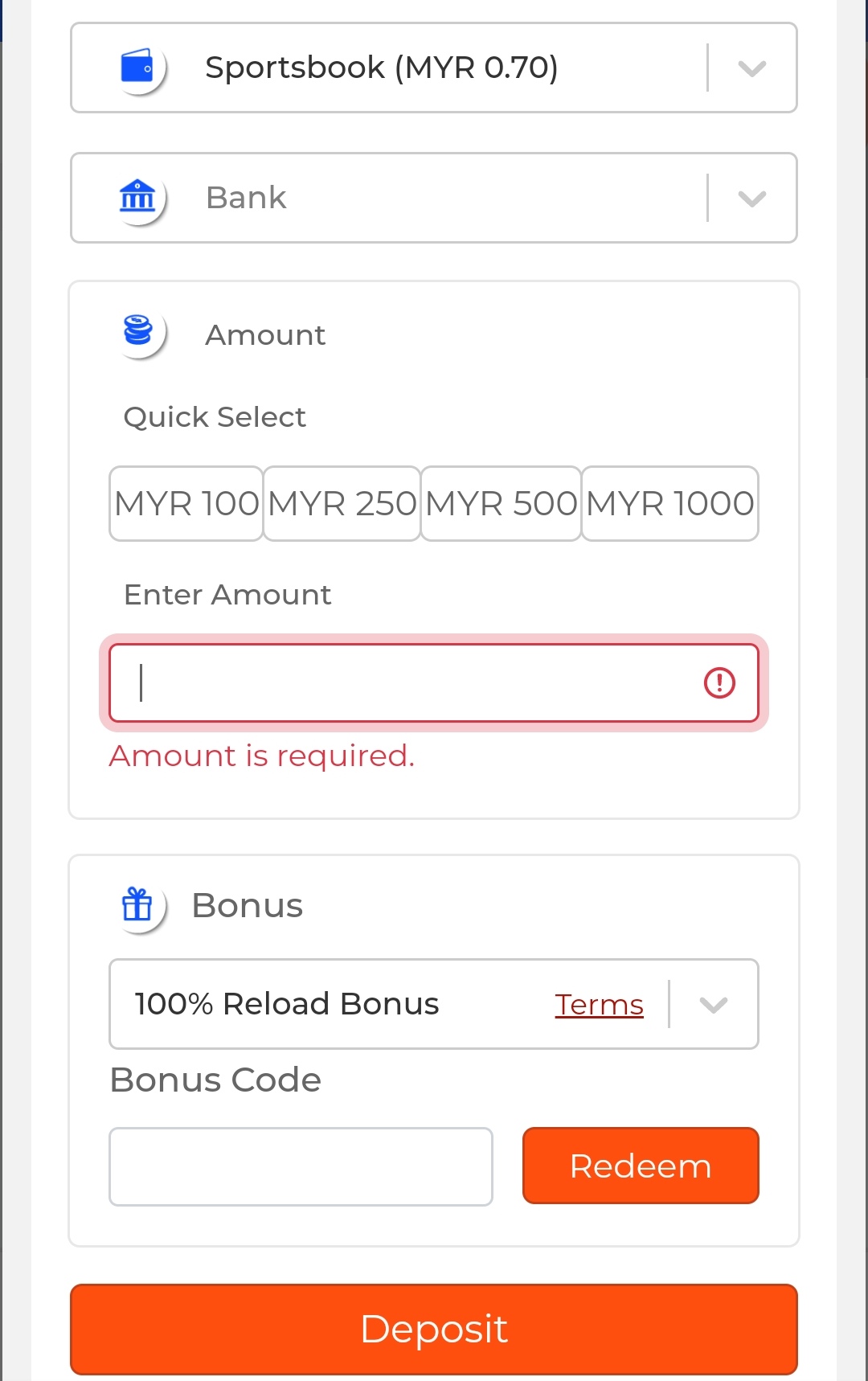This screenshot has width=868, height=1381.
Task: Open the bonus Terms link
Action: click(x=599, y=1005)
